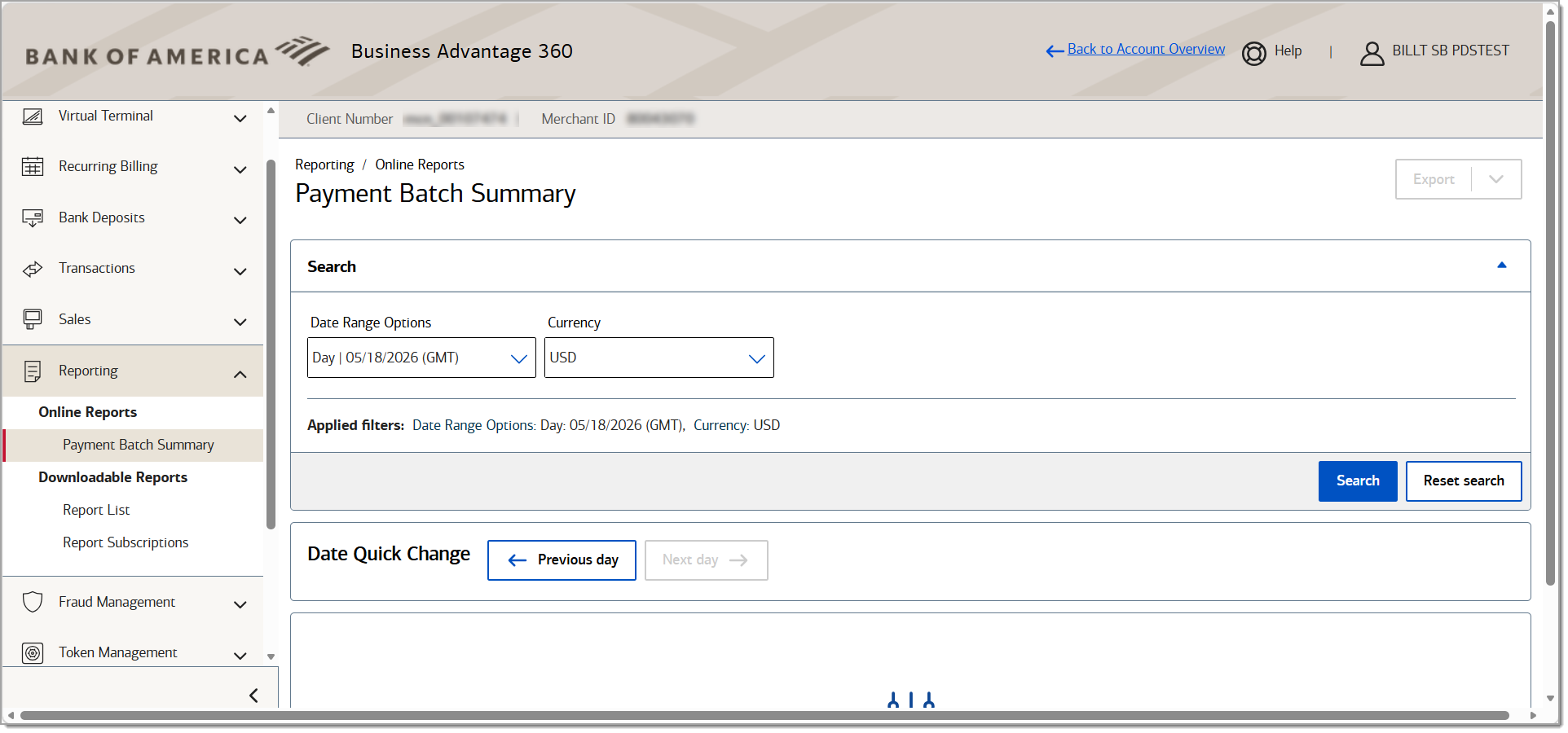1568x733 pixels.
Task: Click the sidebar scroll-down arrow
Action: [271, 656]
